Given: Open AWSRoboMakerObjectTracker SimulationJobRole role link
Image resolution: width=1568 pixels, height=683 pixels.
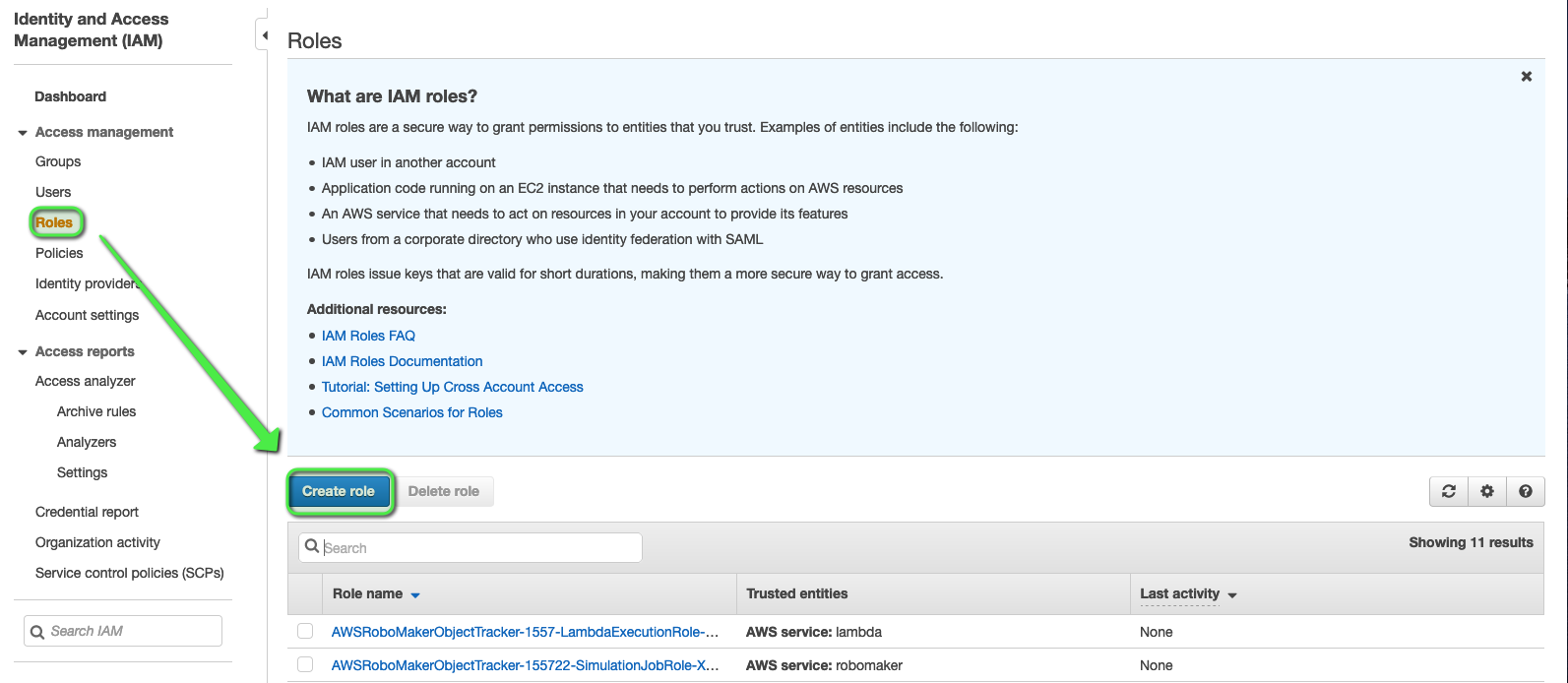Looking at the screenshot, I should (x=525, y=665).
